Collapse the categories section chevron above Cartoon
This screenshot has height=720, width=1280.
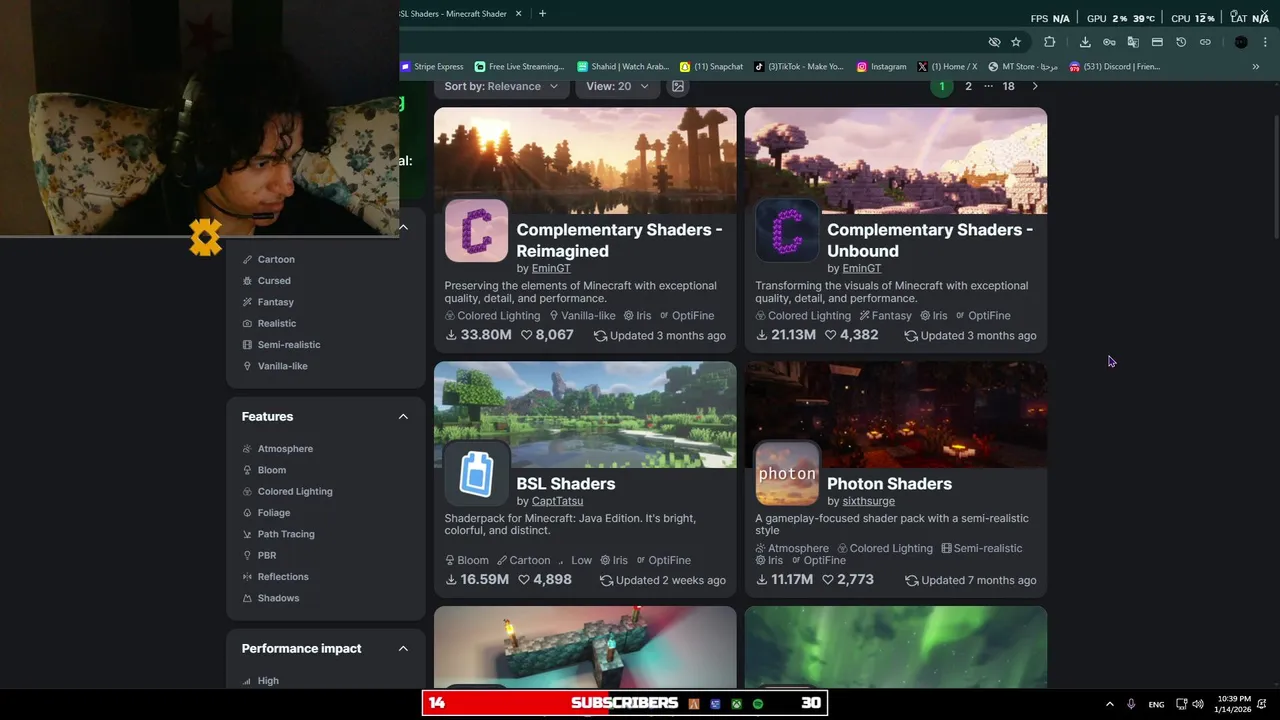pyautogui.click(x=404, y=227)
